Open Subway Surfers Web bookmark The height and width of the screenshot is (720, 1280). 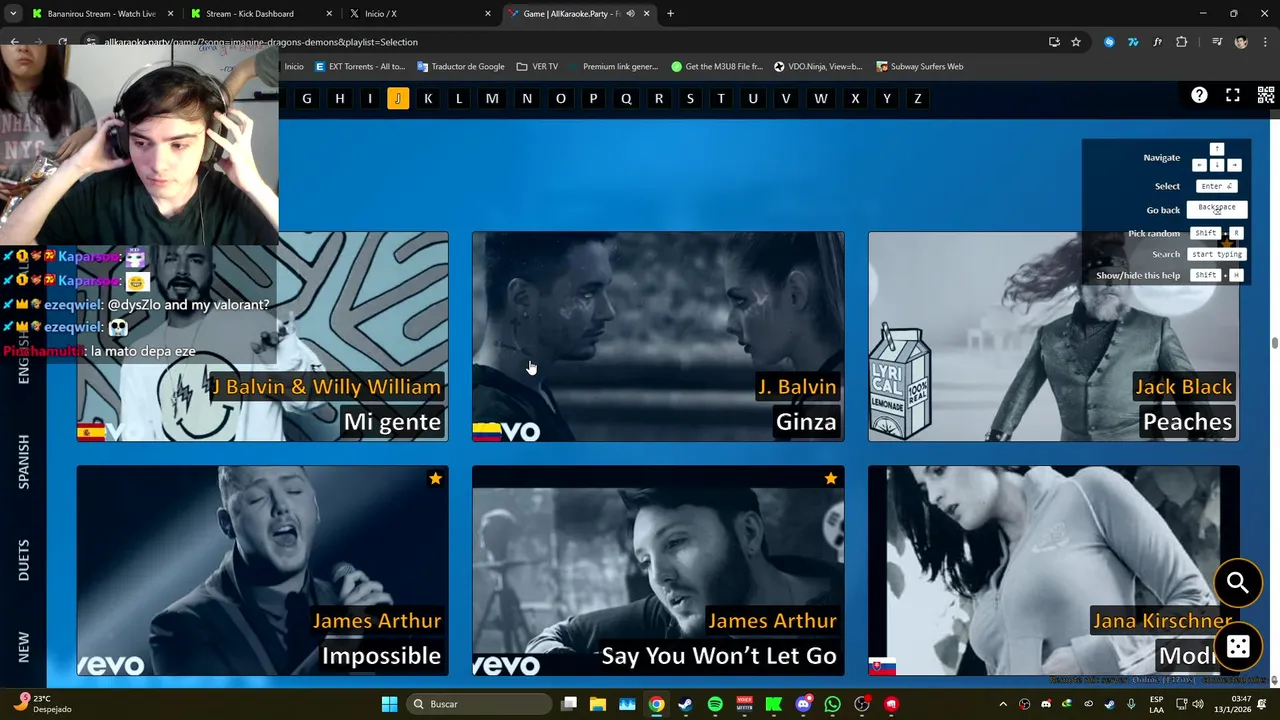tap(920, 67)
